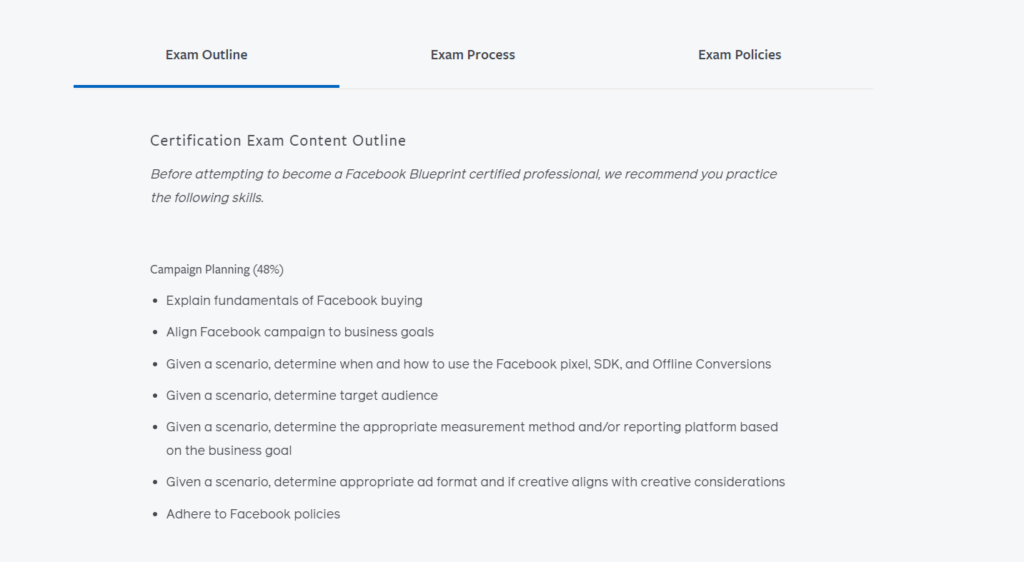Select the Exam Outline tab
1024x562 pixels.
pyautogui.click(x=206, y=55)
